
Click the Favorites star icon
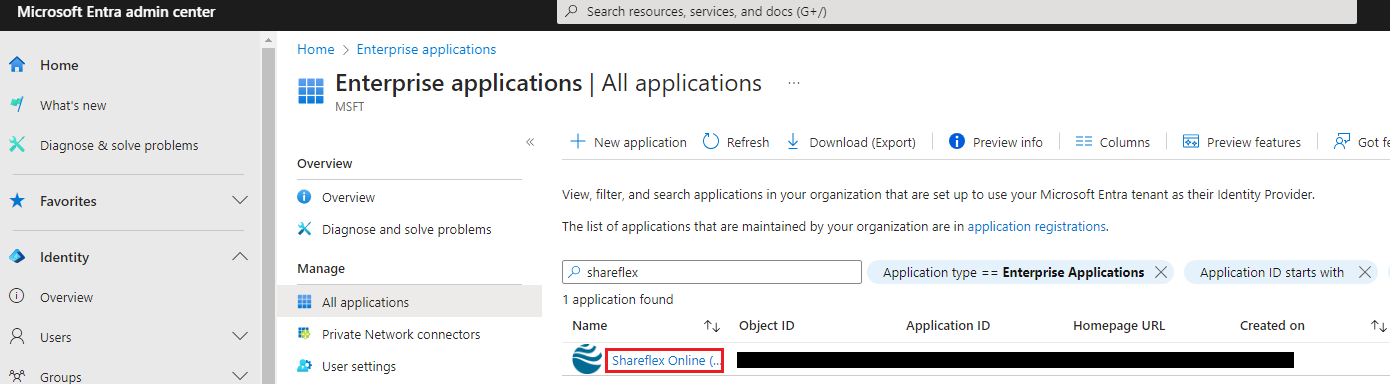pos(17,201)
